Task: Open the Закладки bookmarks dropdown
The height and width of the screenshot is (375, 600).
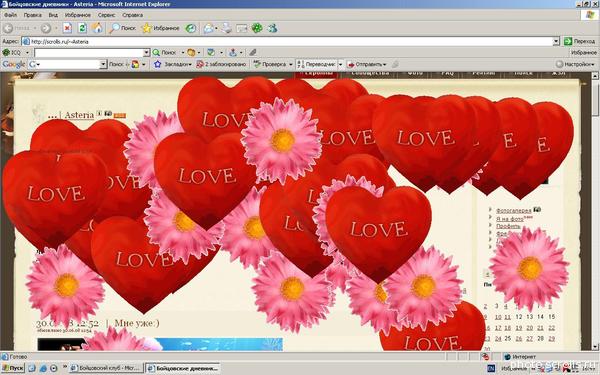Action: (x=172, y=64)
